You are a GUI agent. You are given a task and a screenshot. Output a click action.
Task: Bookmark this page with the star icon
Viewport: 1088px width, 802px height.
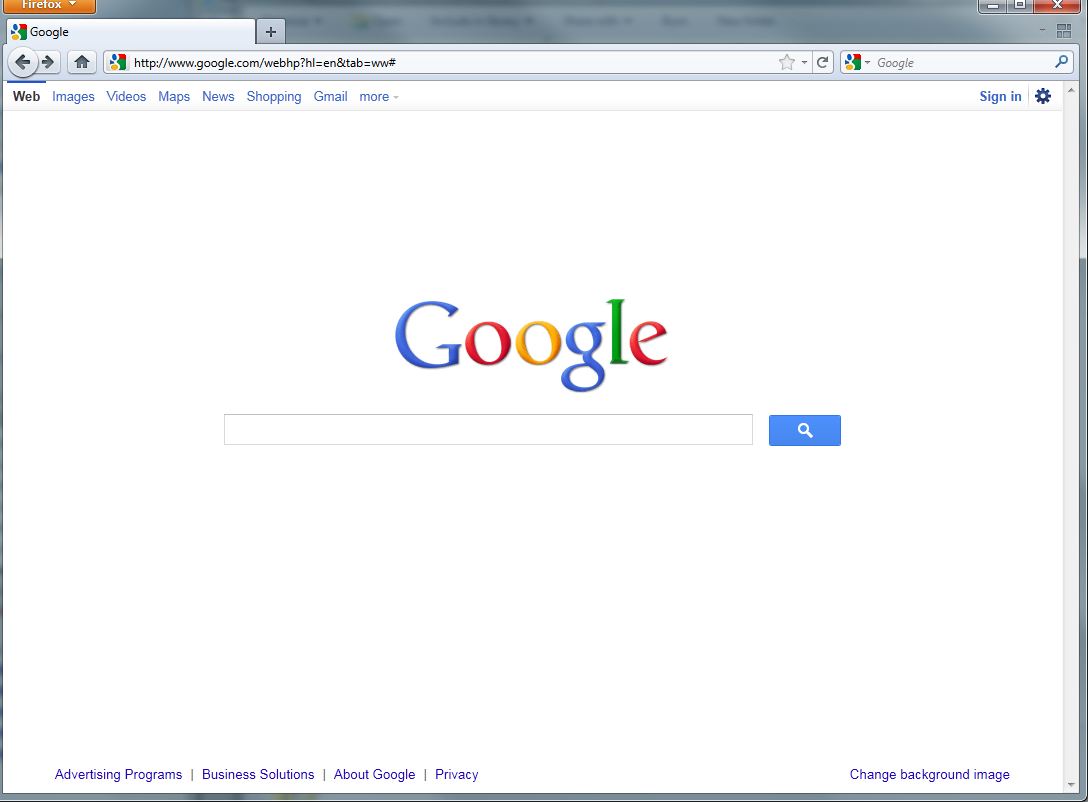[x=786, y=62]
